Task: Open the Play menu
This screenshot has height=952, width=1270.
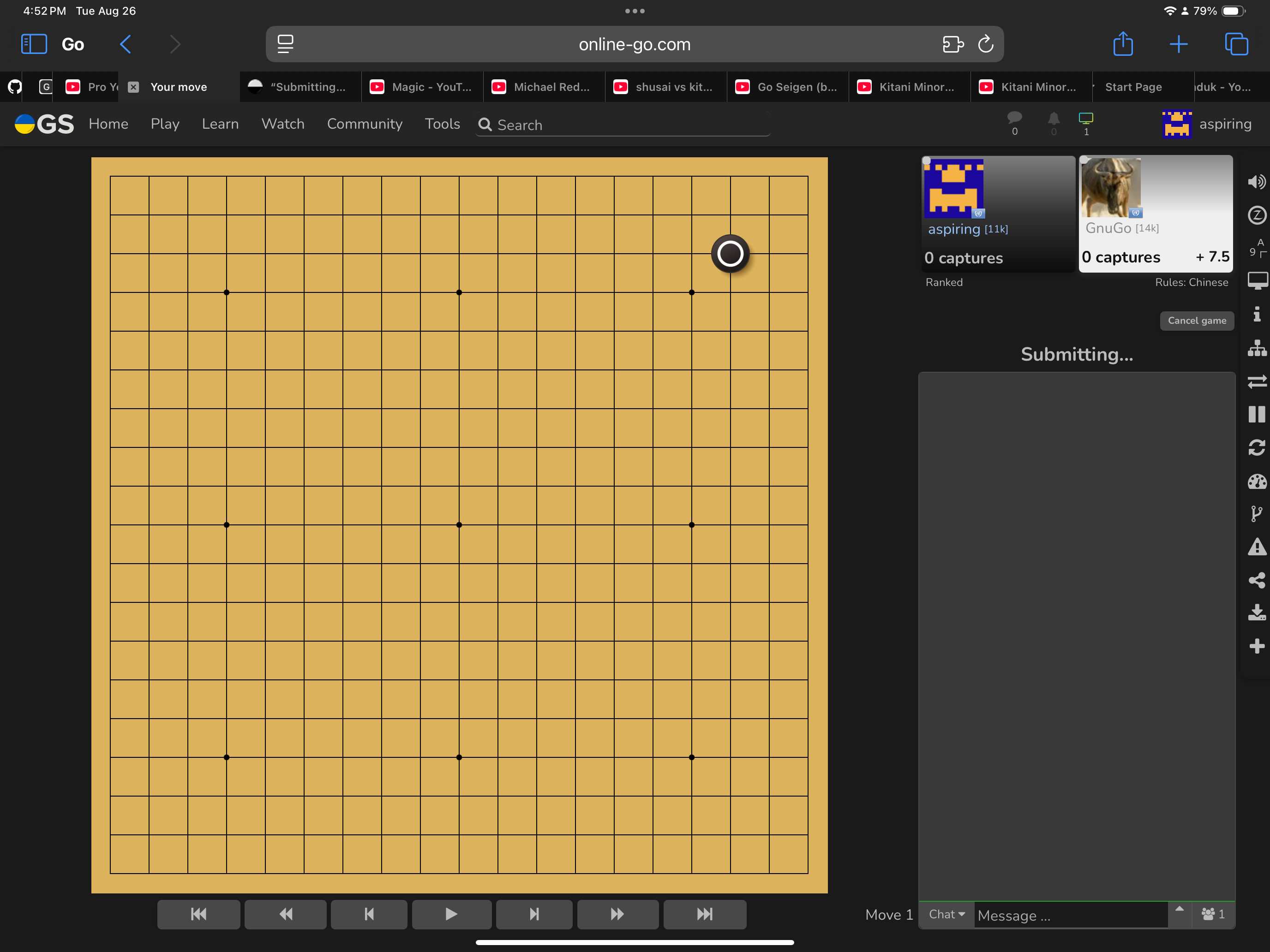Action: click(165, 124)
